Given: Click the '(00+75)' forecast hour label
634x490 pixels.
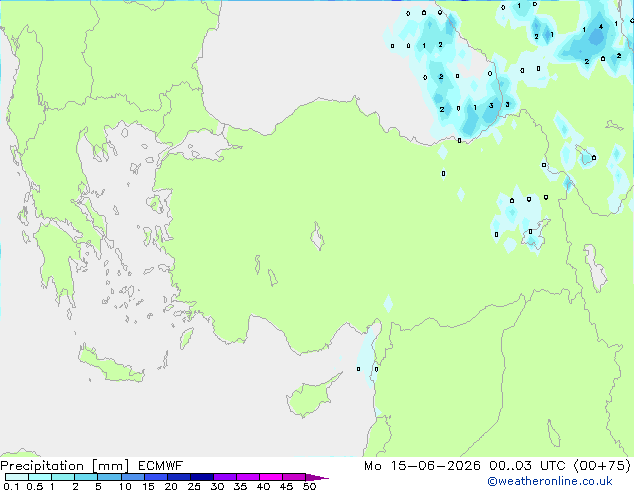Looking at the screenshot, I should (602, 466).
